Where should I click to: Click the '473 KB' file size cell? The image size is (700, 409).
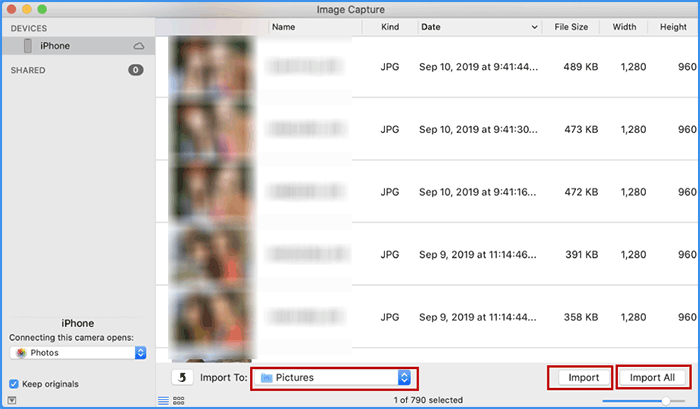click(581, 129)
